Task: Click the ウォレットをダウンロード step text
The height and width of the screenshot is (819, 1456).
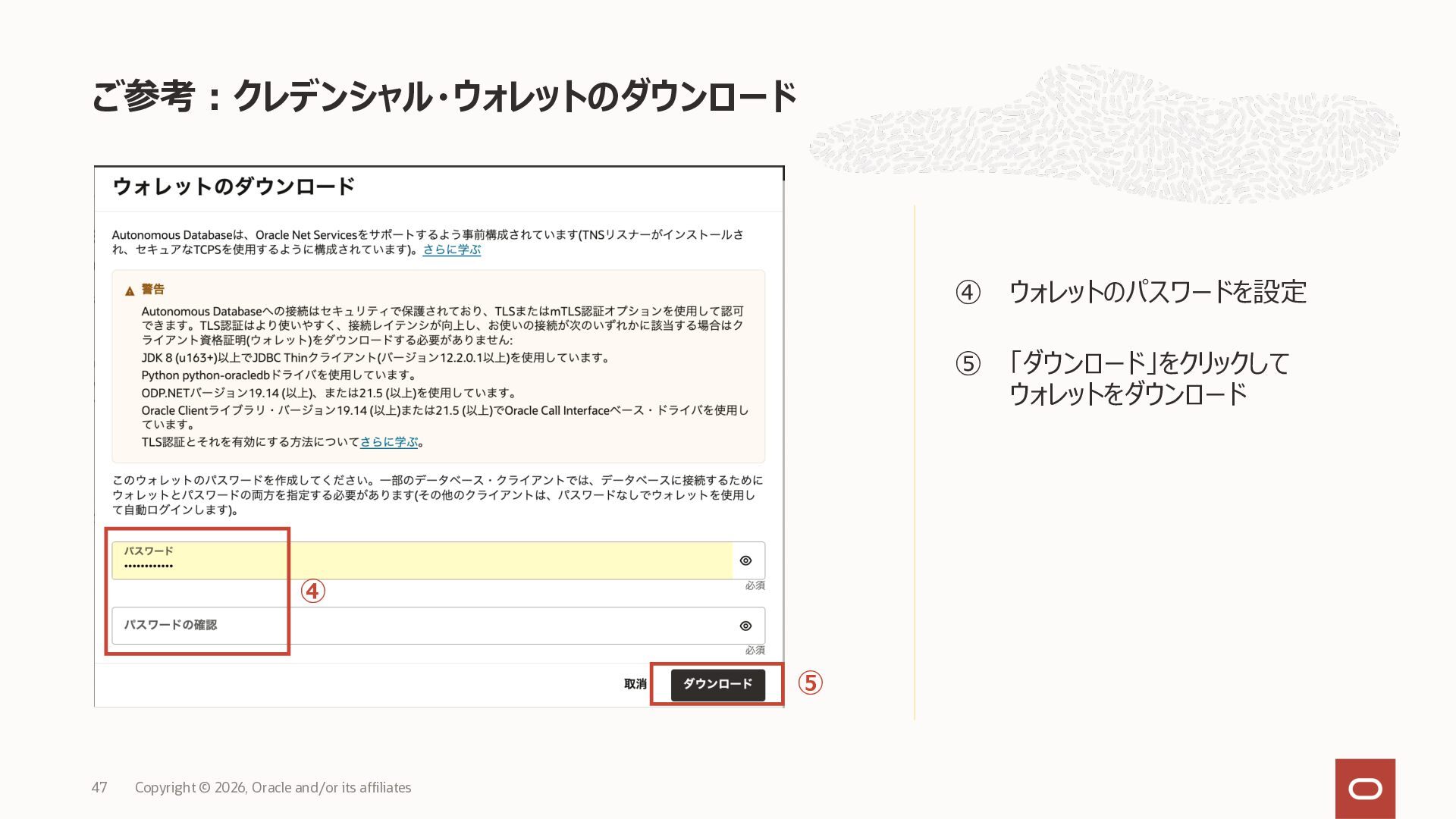Action: (1128, 394)
